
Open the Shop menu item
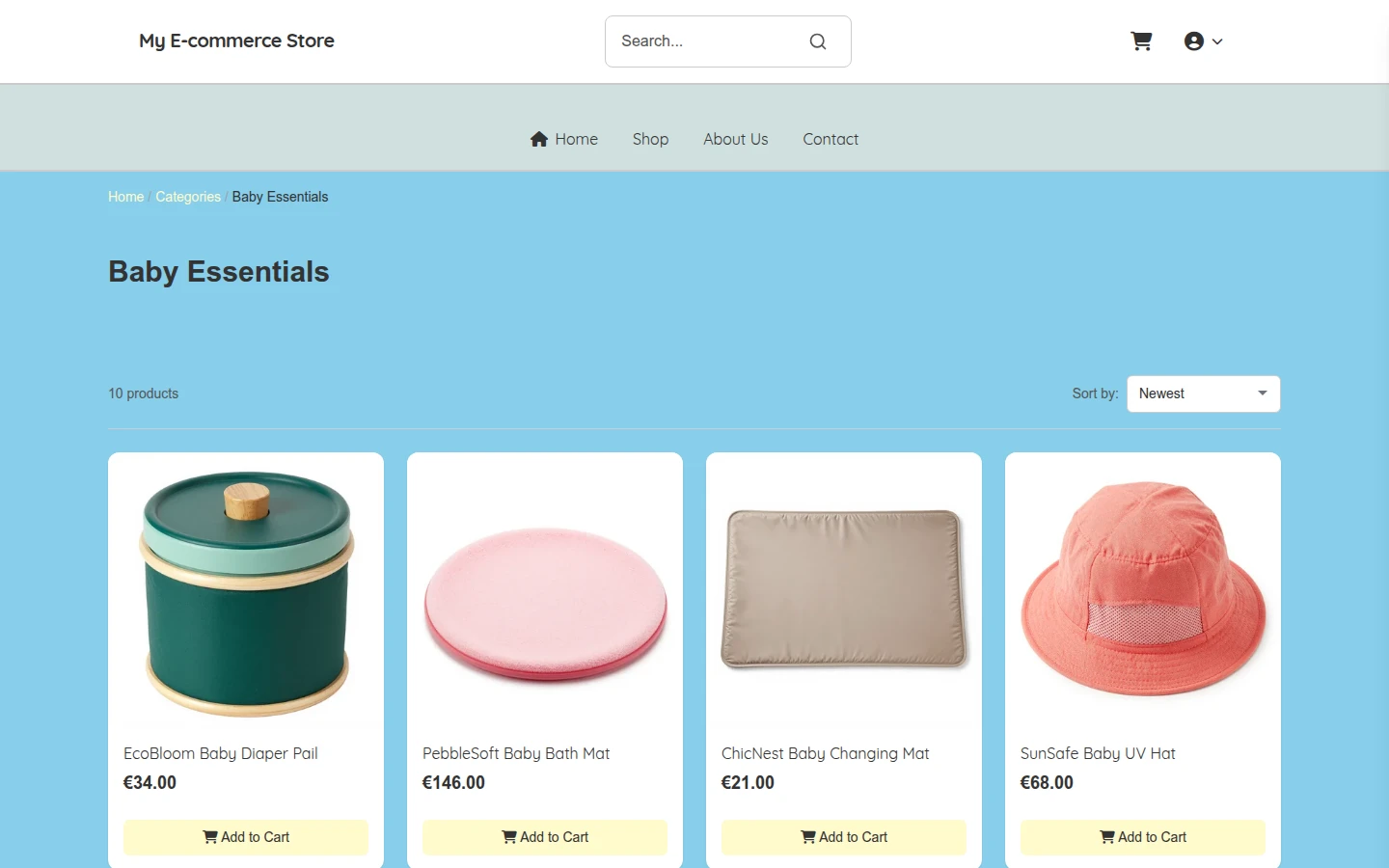pyautogui.click(x=650, y=139)
